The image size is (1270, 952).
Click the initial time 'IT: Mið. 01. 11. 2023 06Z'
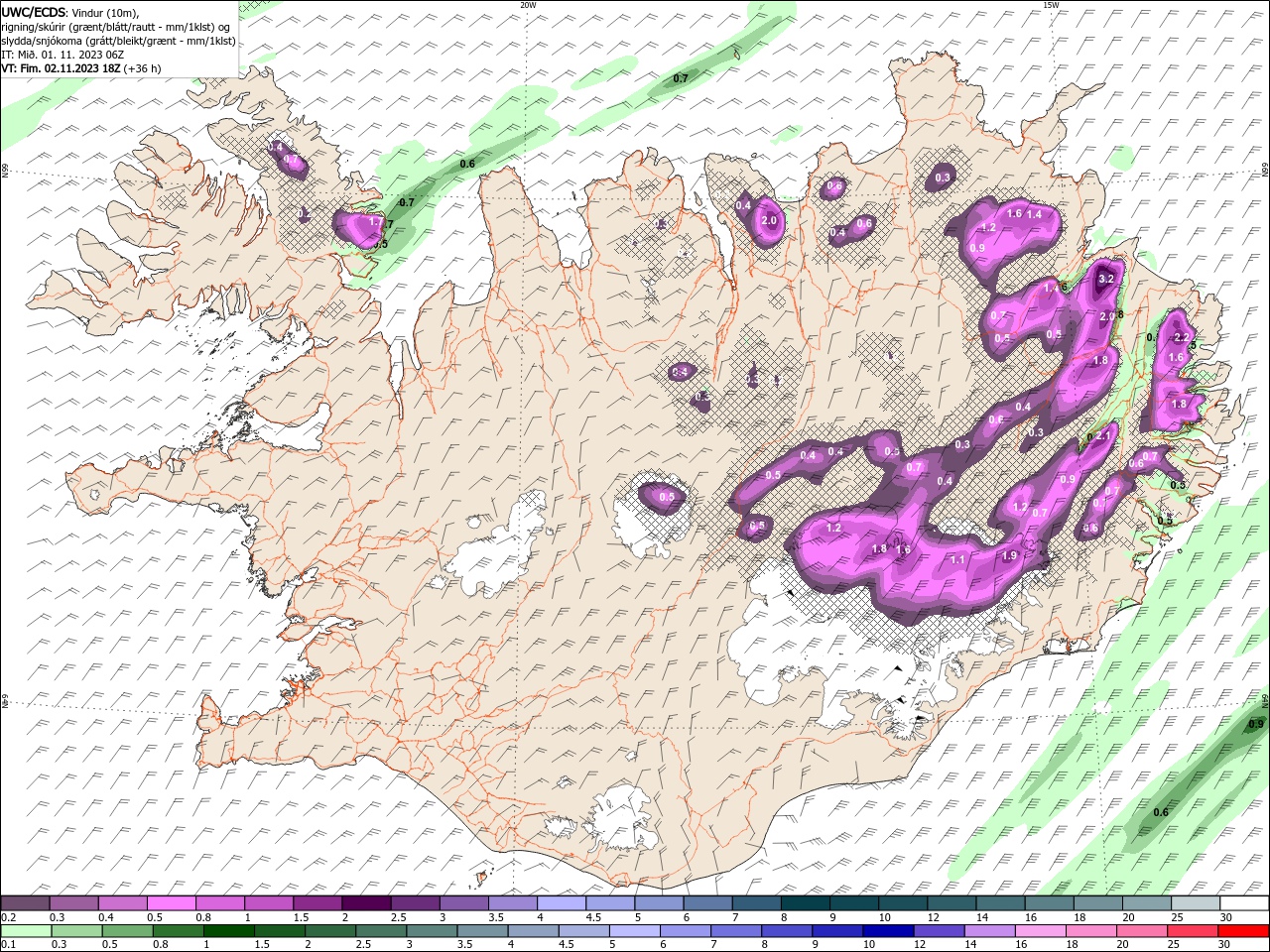[64, 55]
